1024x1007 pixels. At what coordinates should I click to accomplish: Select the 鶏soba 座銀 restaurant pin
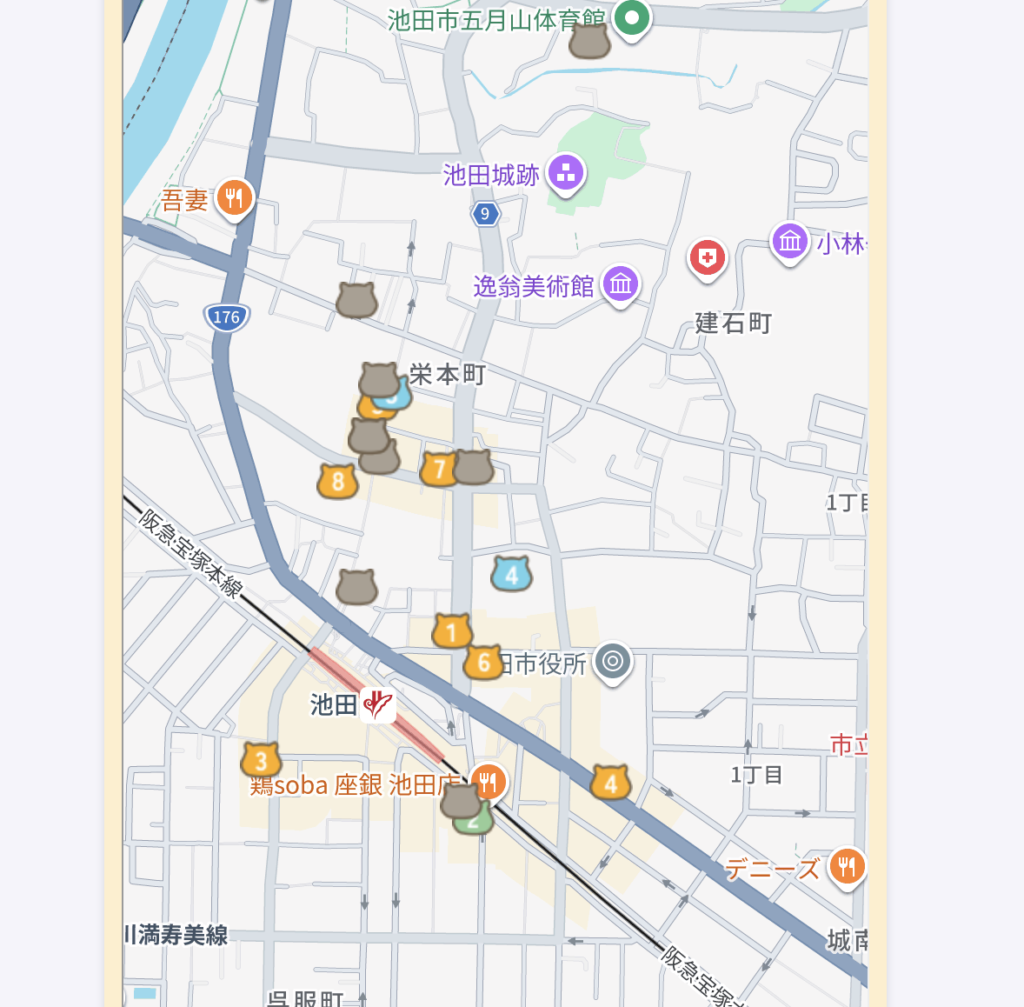coord(488,781)
